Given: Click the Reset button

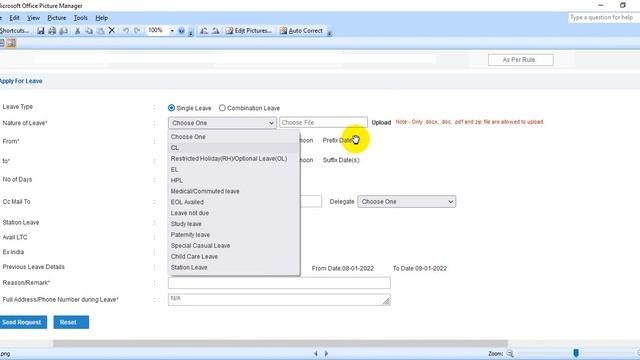Looking at the screenshot, I should pos(71,322).
